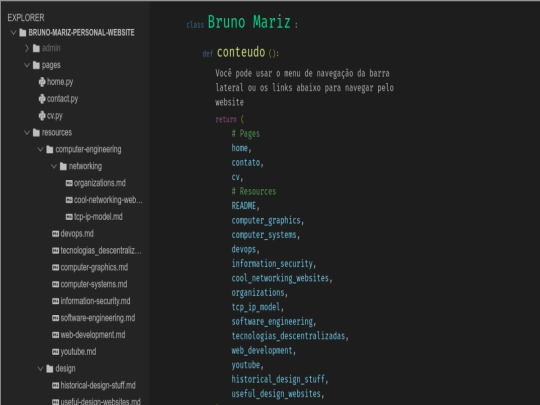Image resolution: width=540 pixels, height=405 pixels.
Task: Collapse the pages folder chevron
Action: point(27,65)
